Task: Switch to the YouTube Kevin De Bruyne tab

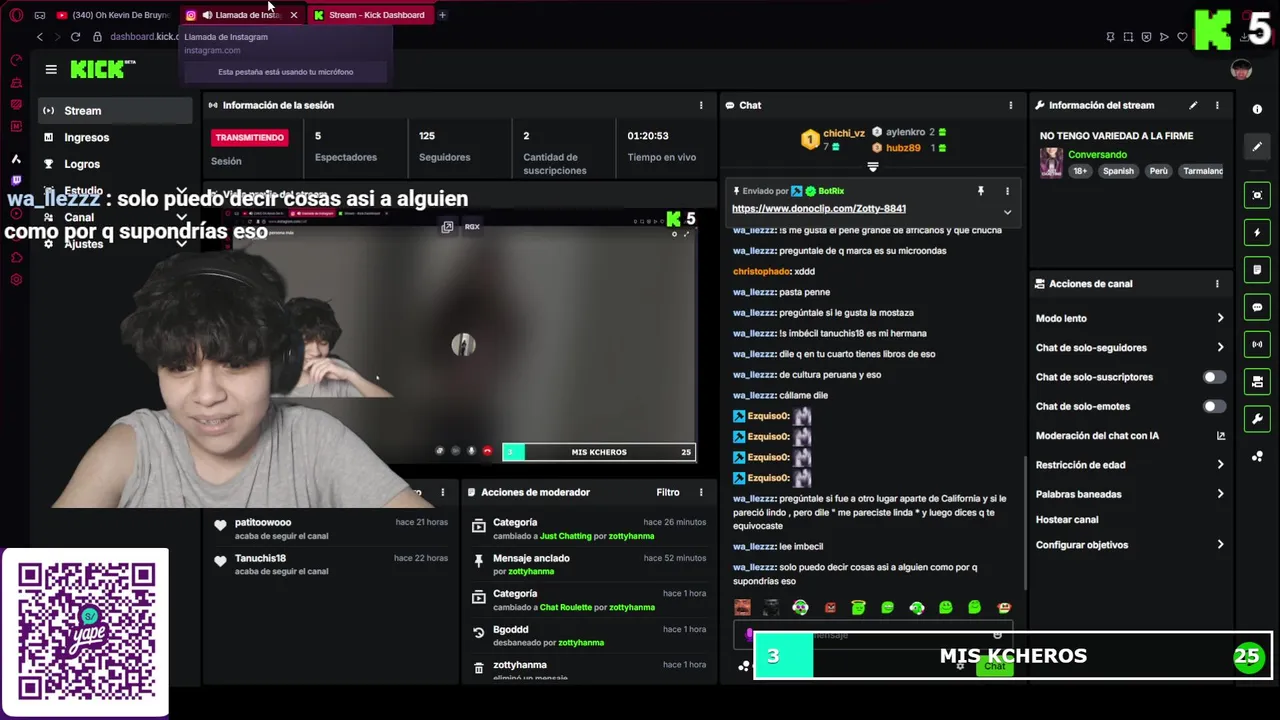Action: tap(114, 15)
